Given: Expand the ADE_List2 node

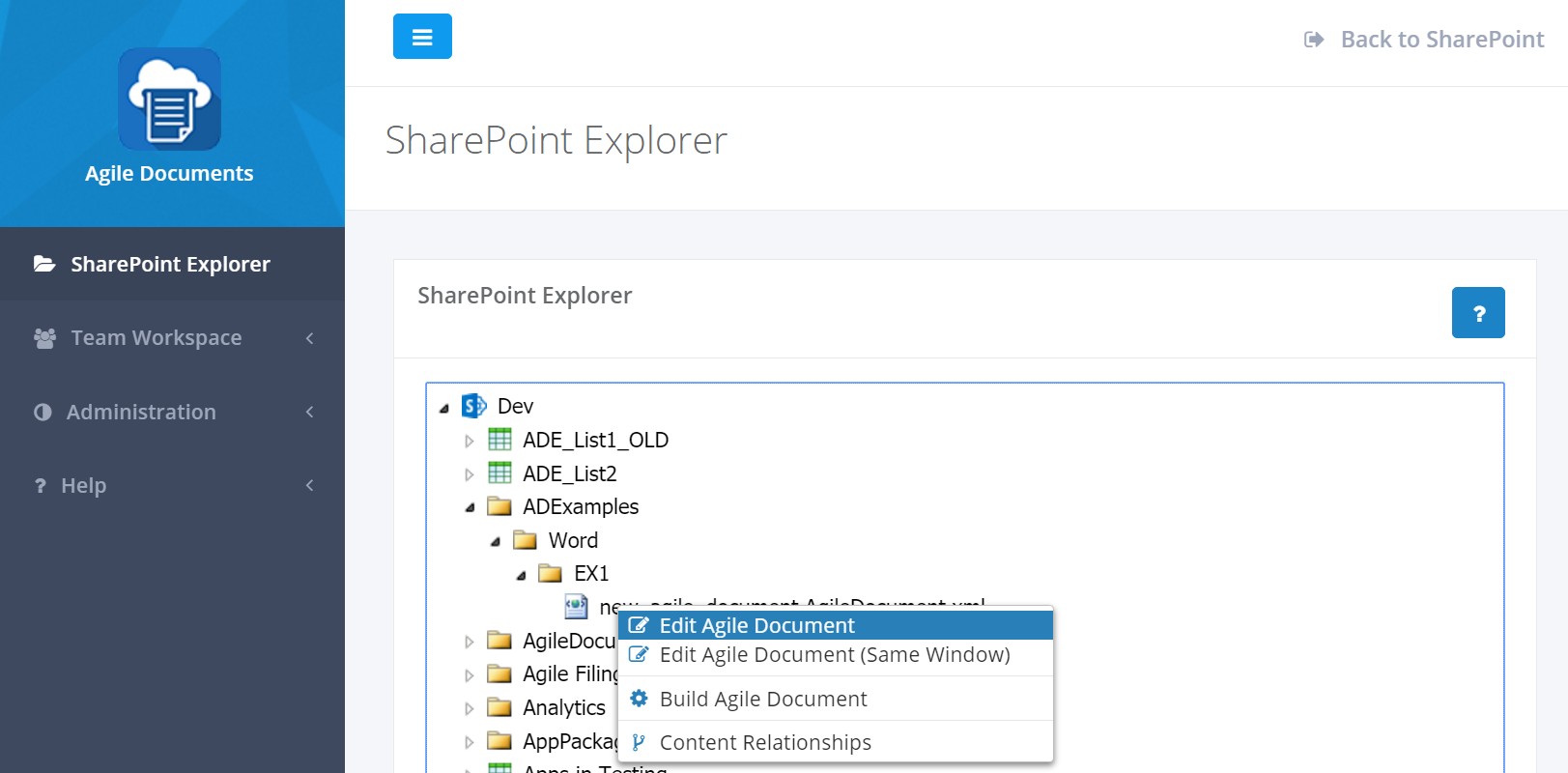Looking at the screenshot, I should click(470, 474).
